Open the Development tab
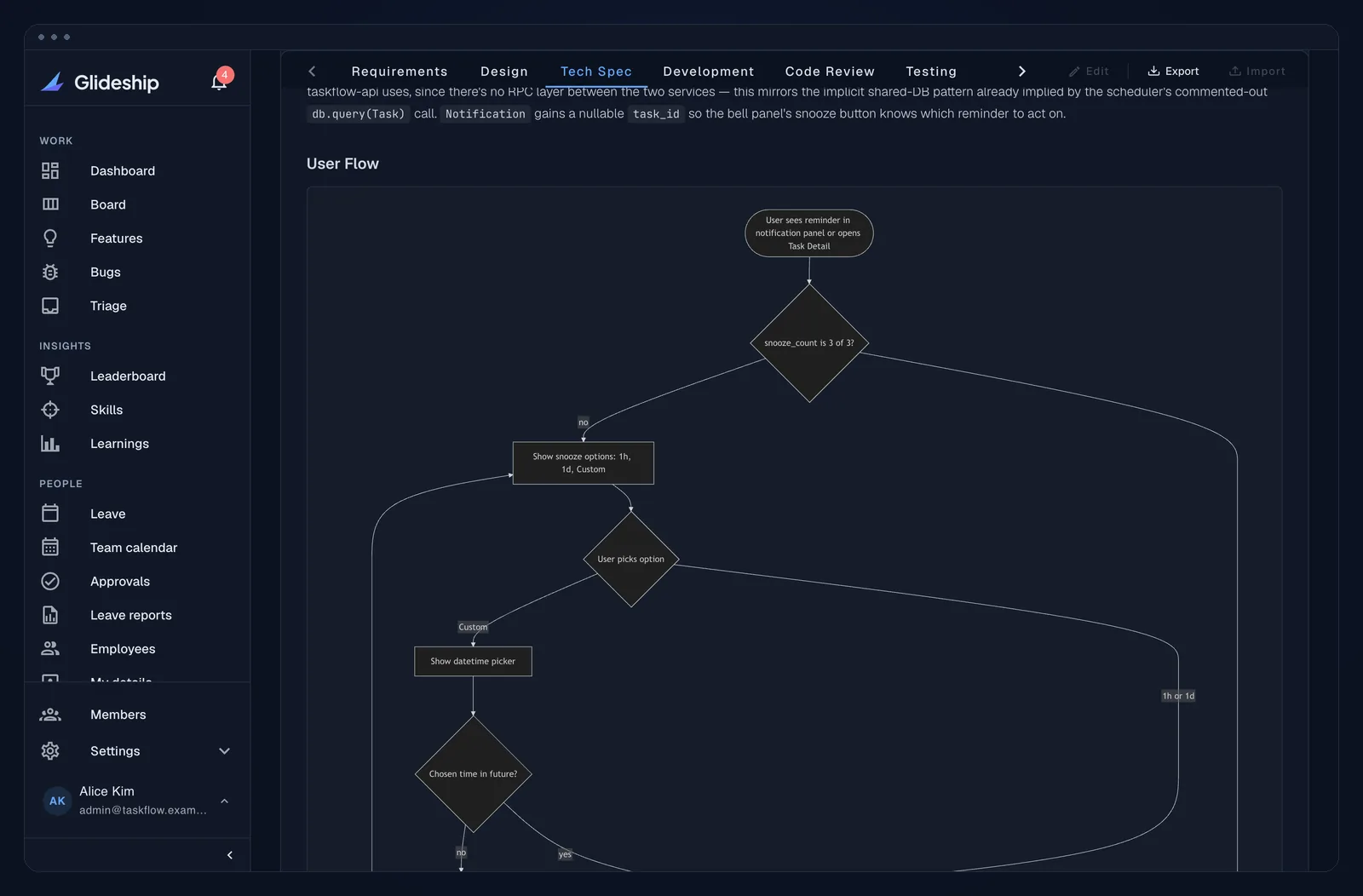1363x896 pixels. pos(708,72)
